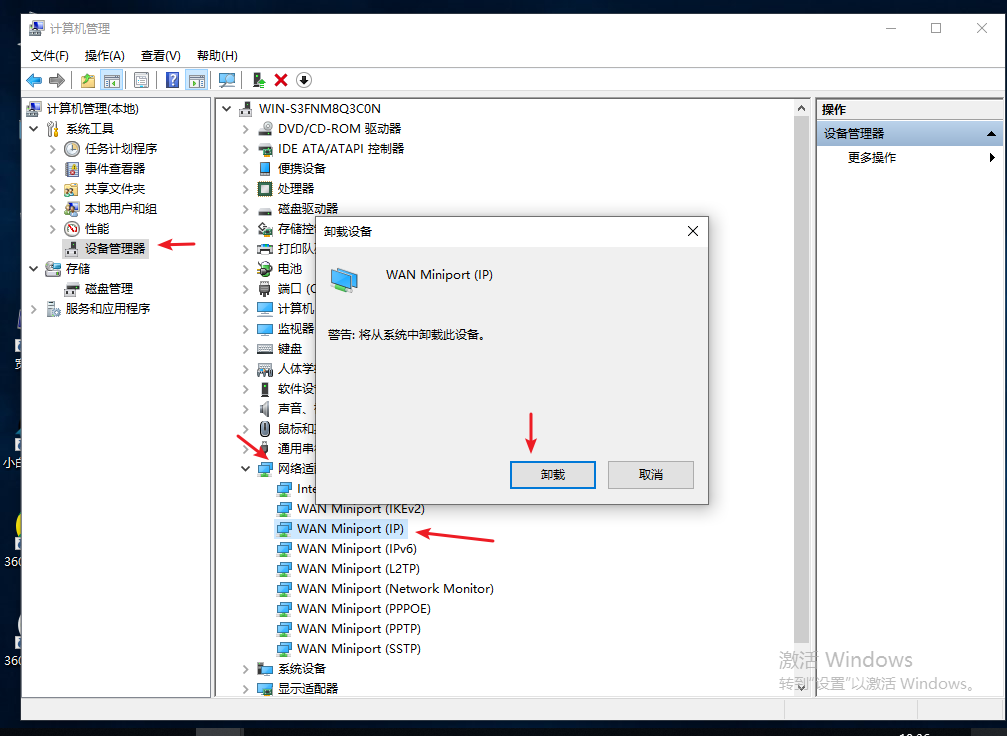Open the 更多操作 submenu in Actions pane

tap(872, 158)
